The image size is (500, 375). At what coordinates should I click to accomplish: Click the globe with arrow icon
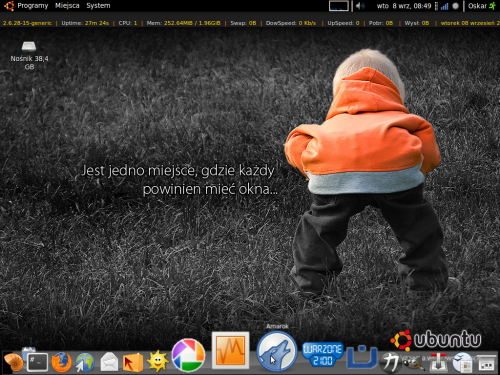85,362
